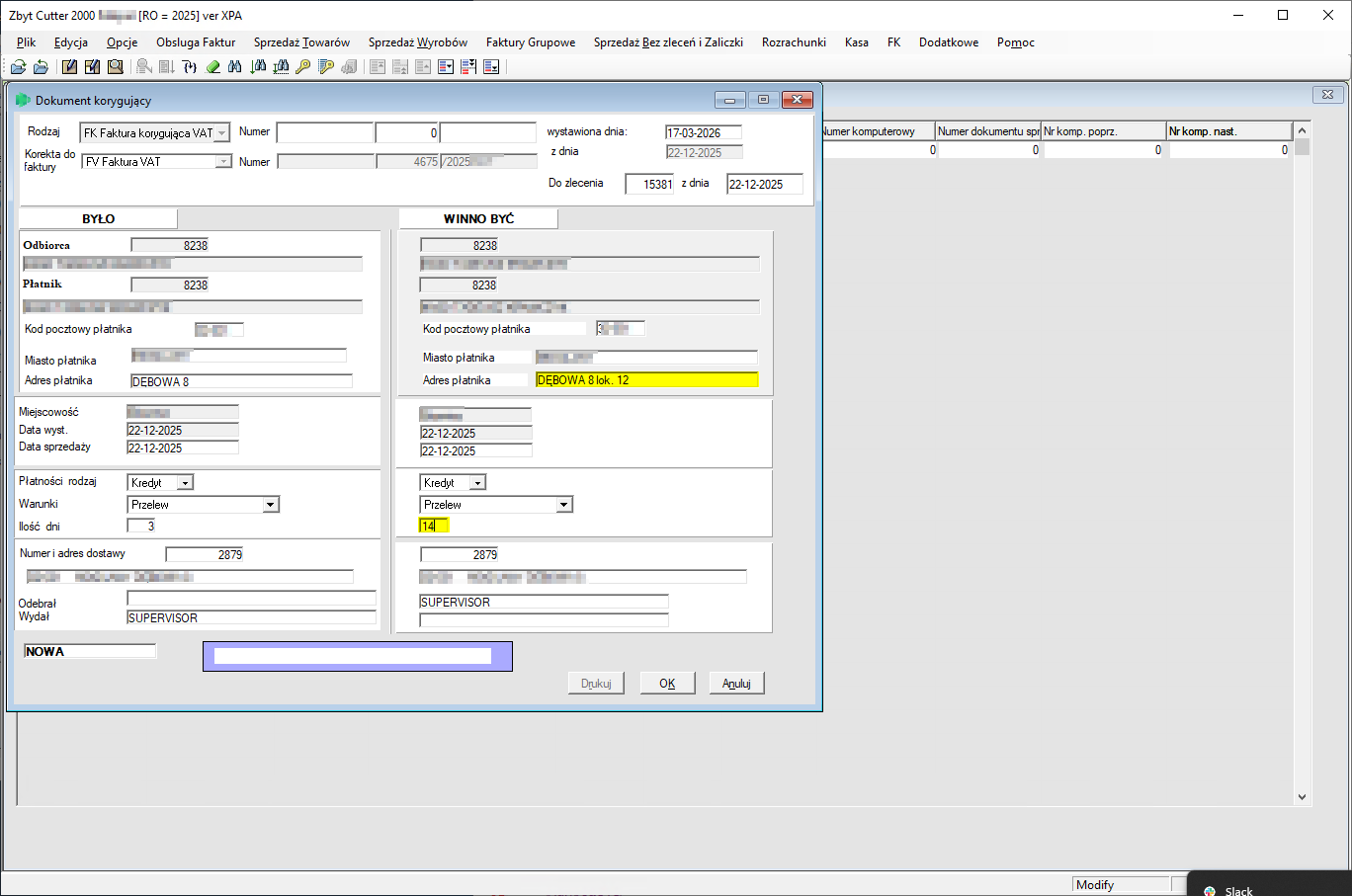
Task: Click the key-over-list toolbar icon
Action: click(x=326, y=67)
